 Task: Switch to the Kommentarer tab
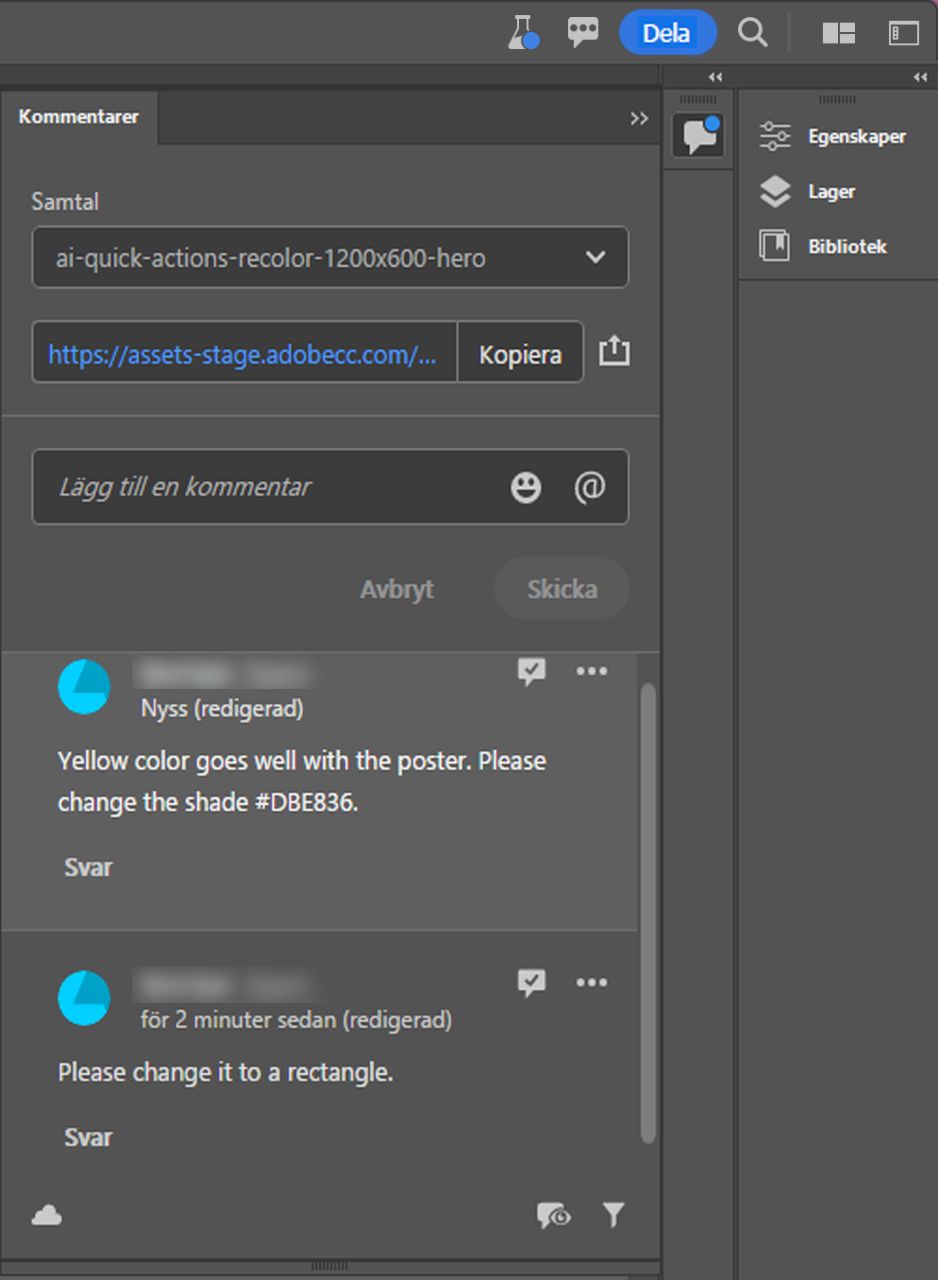pyautogui.click(x=79, y=116)
